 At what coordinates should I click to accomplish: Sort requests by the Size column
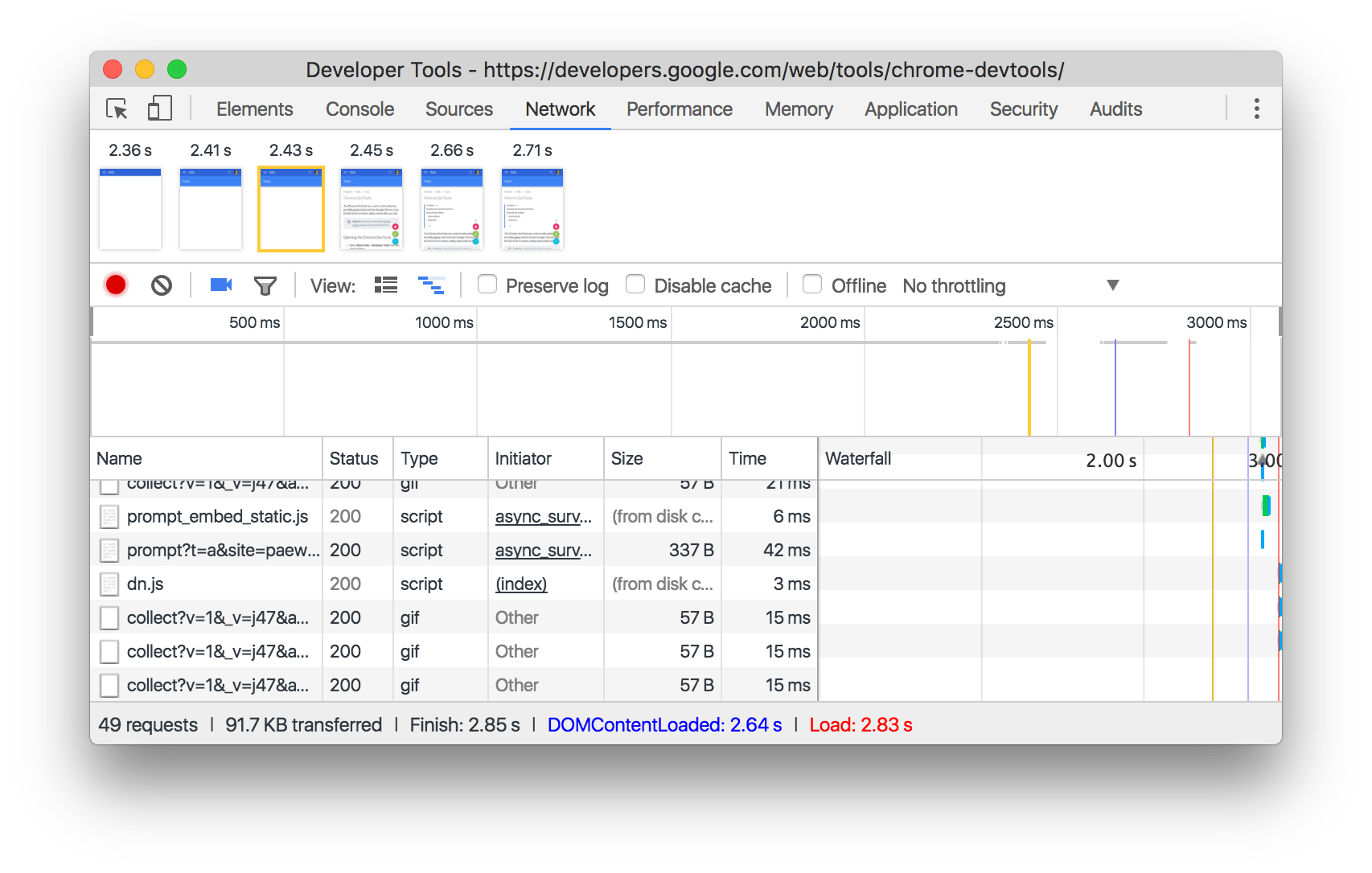tap(627, 459)
